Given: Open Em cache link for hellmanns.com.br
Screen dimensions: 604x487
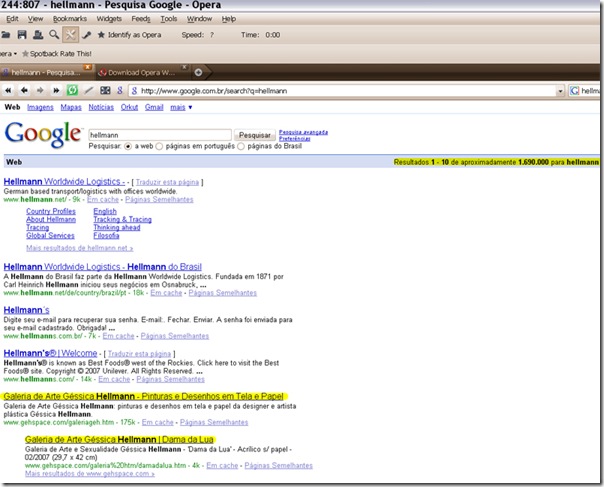Looking at the screenshot, I should point(118,336).
